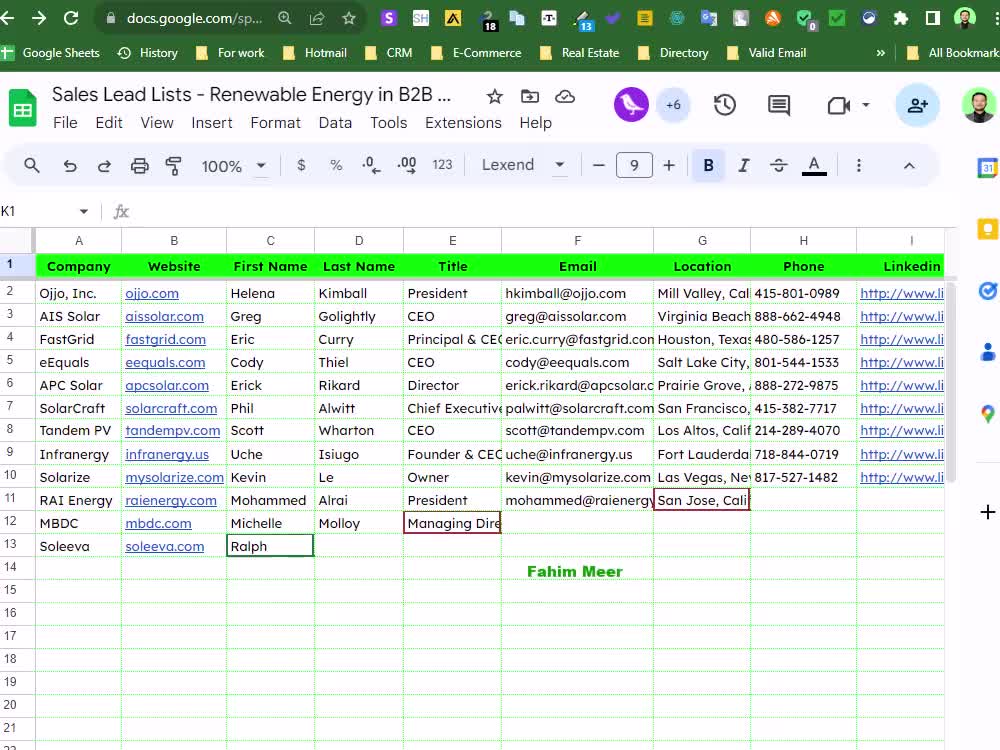Show hidden bookmarks chevron
The image size is (1000, 750).
coord(881,53)
